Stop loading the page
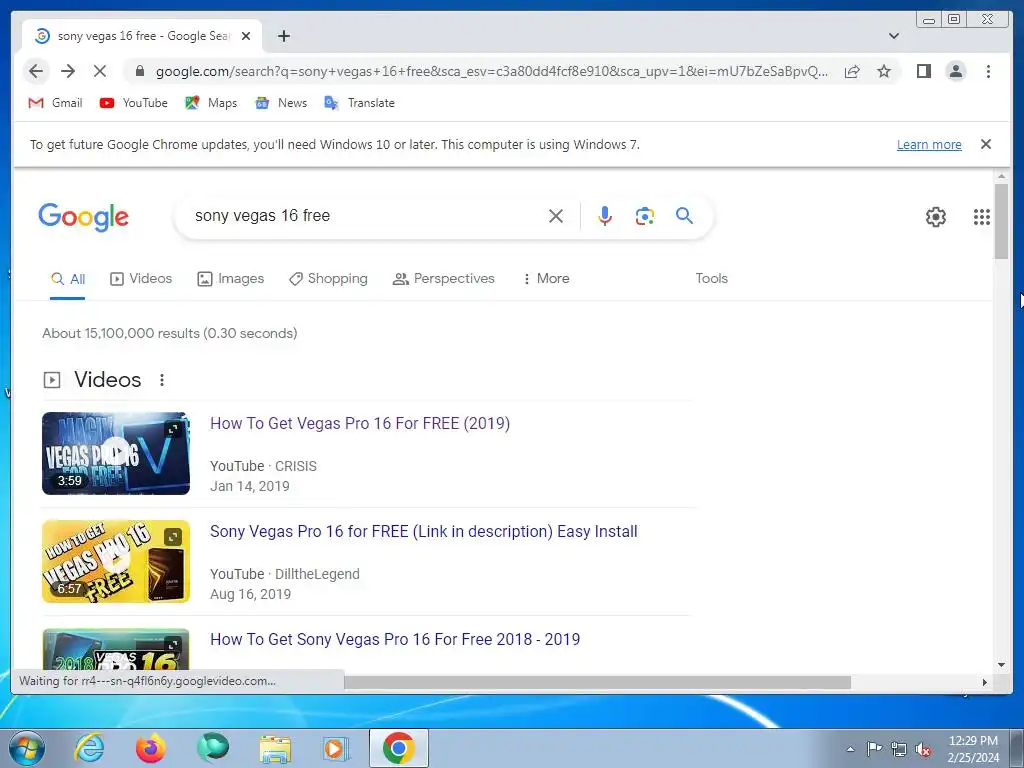Viewport: 1024px width, 768px height. tap(100, 71)
